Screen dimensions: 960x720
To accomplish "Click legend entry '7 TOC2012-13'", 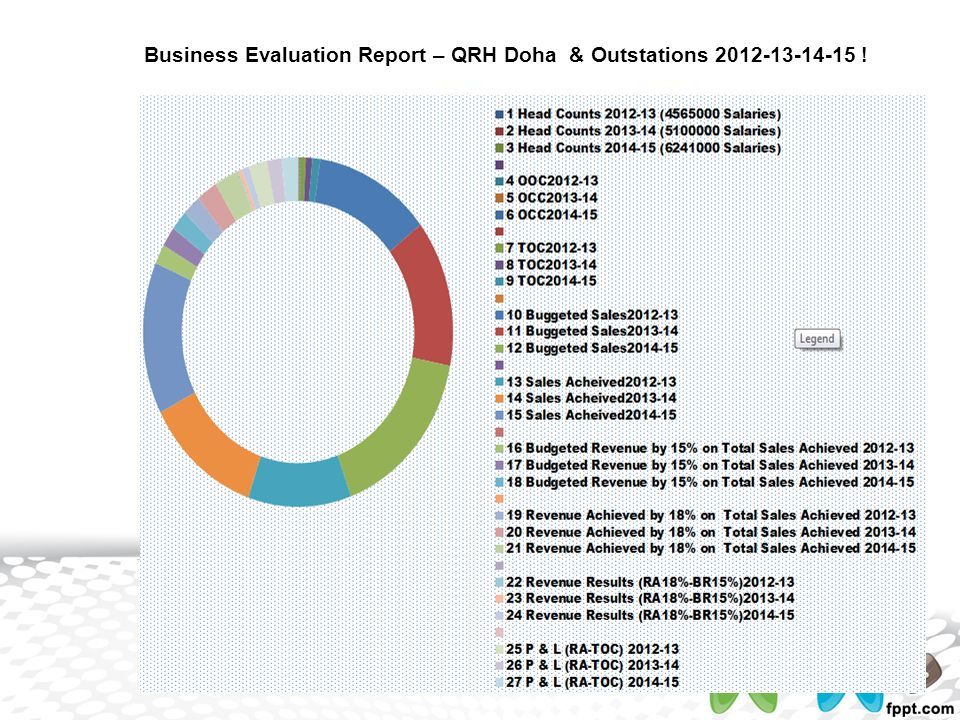I will (546, 248).
